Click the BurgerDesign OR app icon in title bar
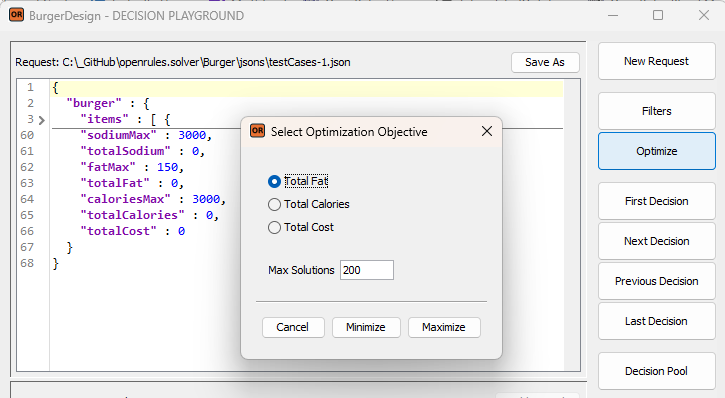 [x=16, y=15]
